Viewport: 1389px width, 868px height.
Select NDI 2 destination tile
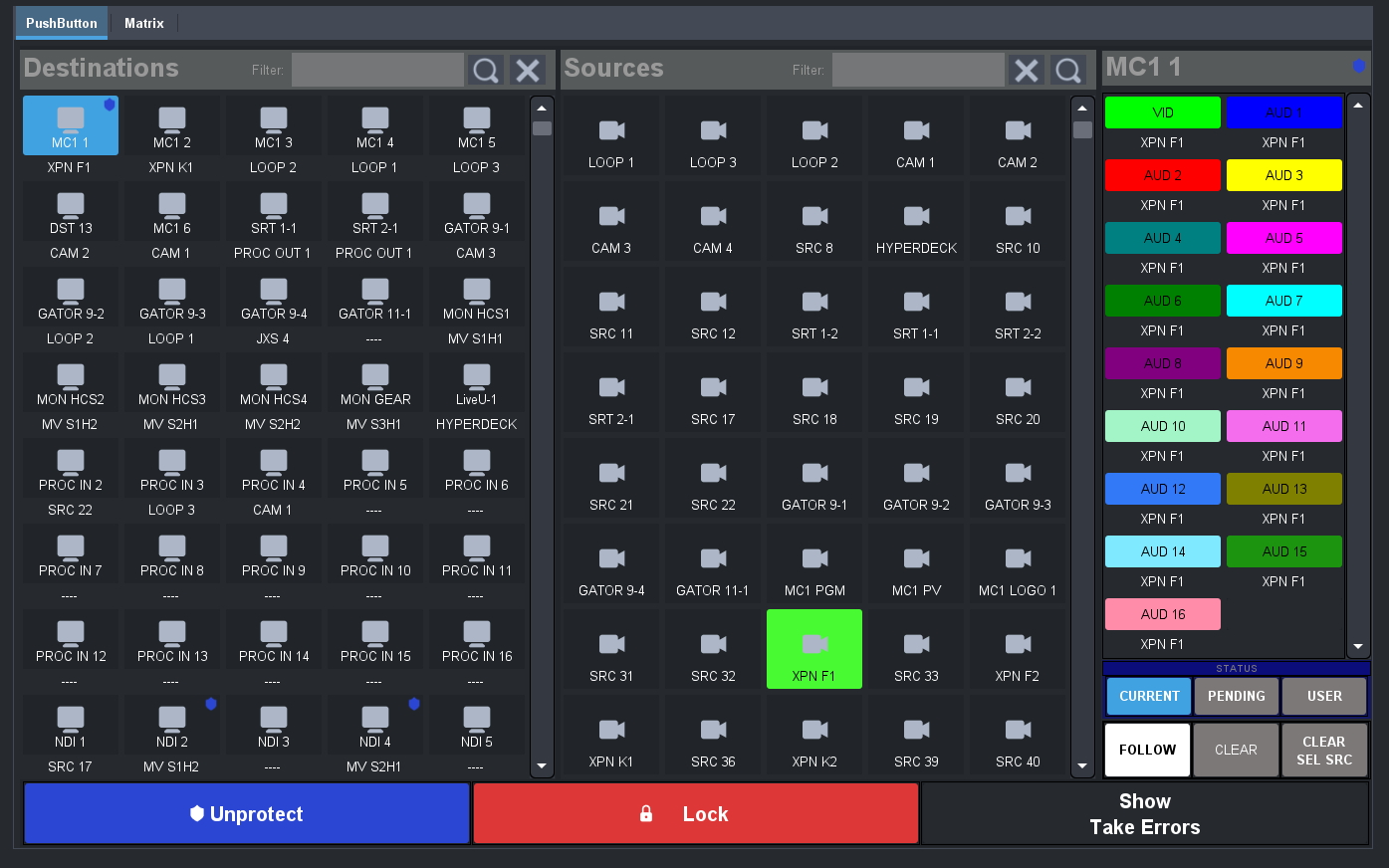[172, 725]
